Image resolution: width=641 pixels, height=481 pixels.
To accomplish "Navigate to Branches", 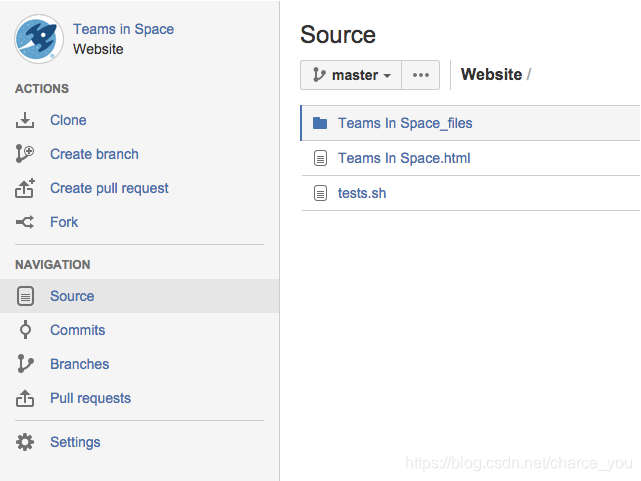I will tap(80, 364).
